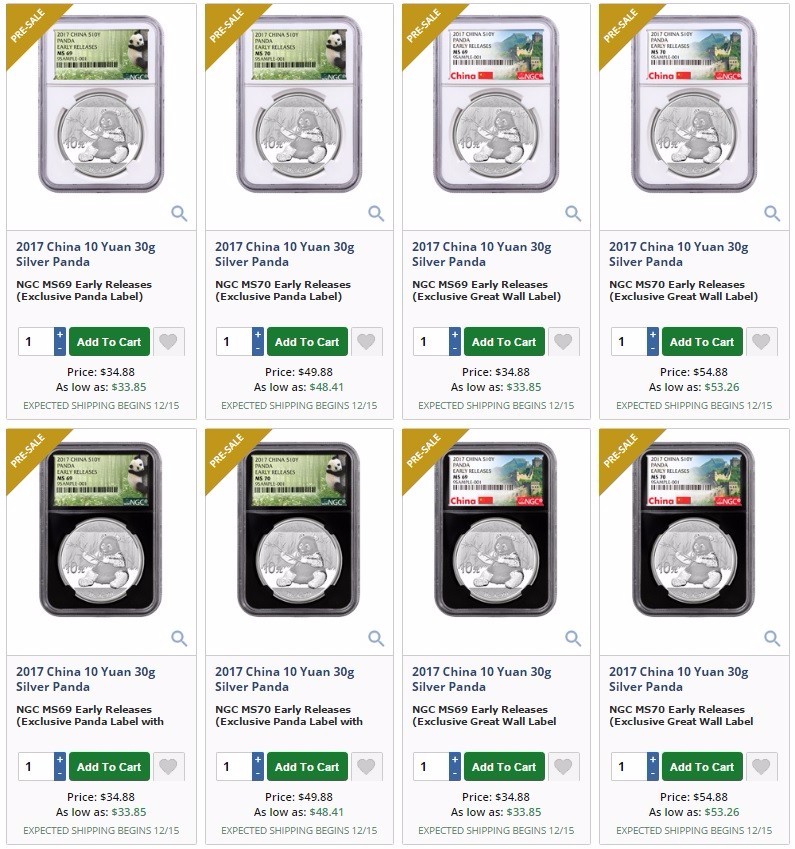Viewport: 795px width, 849px height.
Task: Open magnifier on MS70 Great Wall white-holder coin
Action: click(x=772, y=213)
